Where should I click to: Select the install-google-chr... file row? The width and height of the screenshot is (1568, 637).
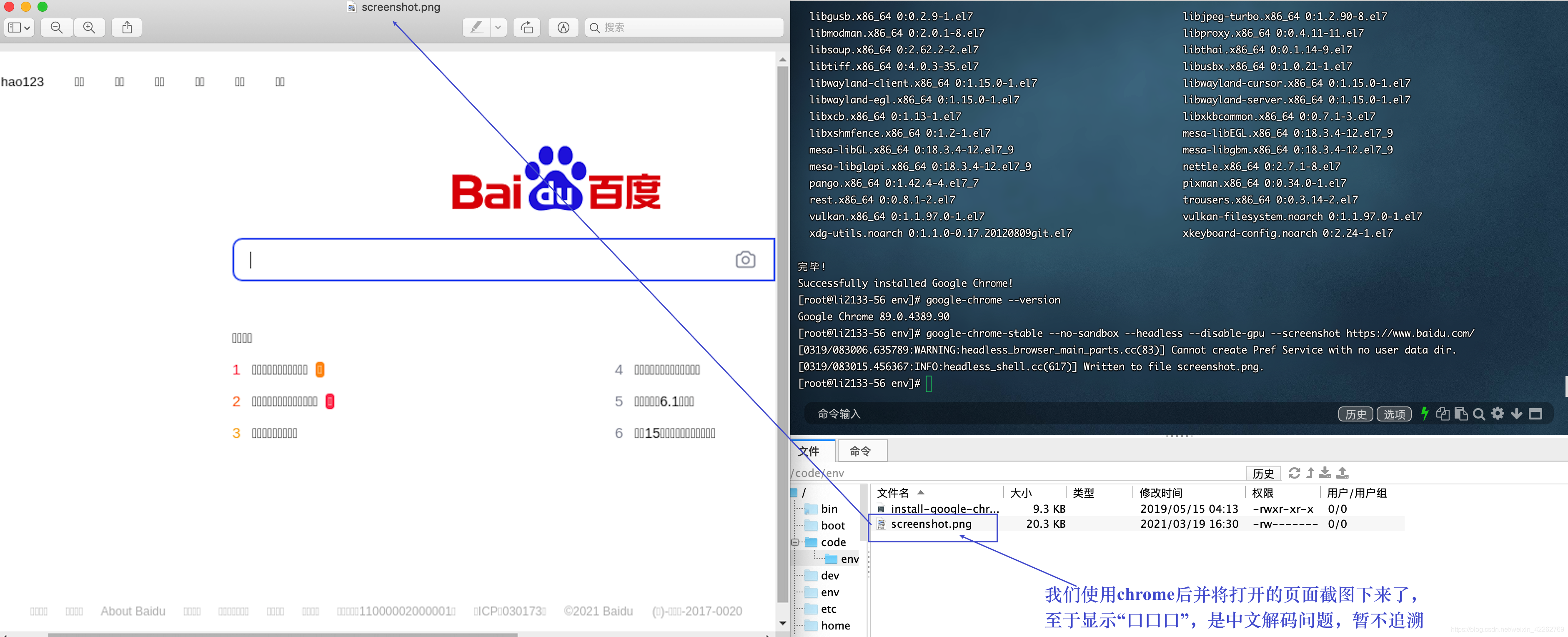1138,509
